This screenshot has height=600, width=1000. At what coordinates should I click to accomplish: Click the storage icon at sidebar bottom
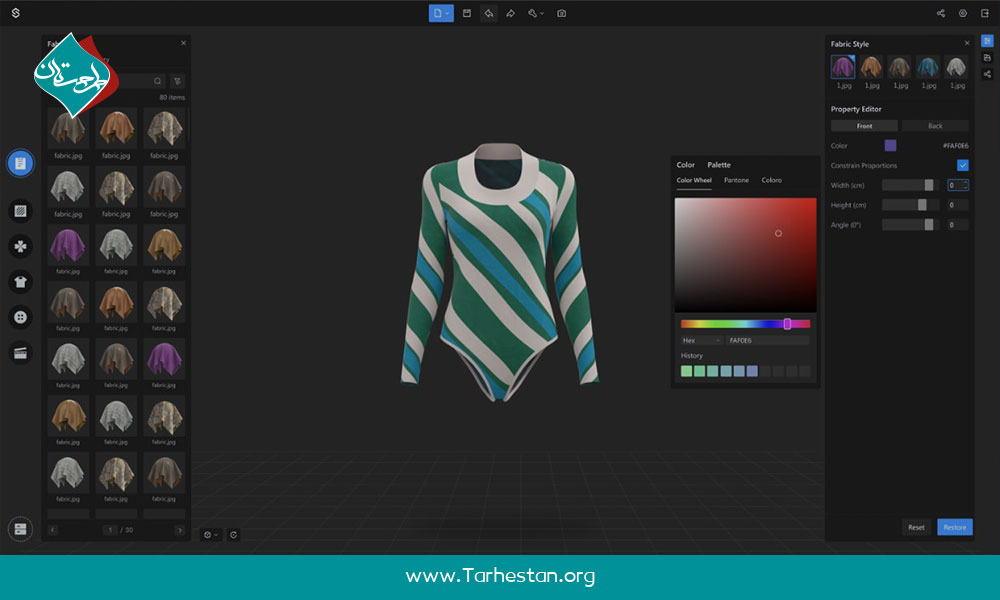[x=20, y=529]
